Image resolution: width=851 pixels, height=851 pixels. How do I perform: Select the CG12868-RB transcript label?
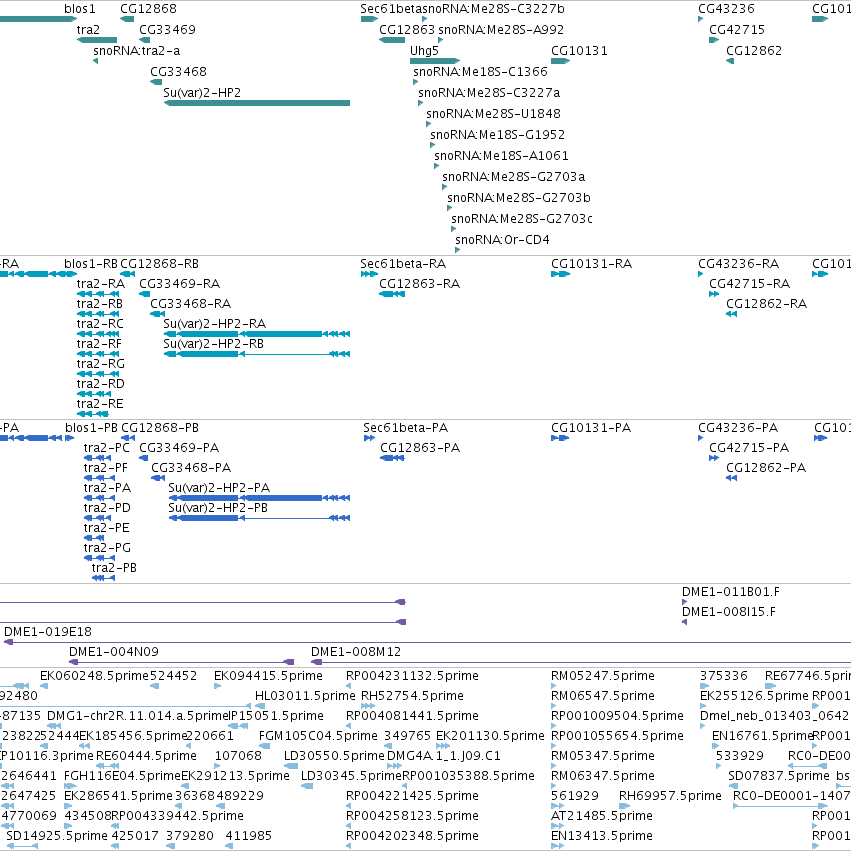click(159, 264)
